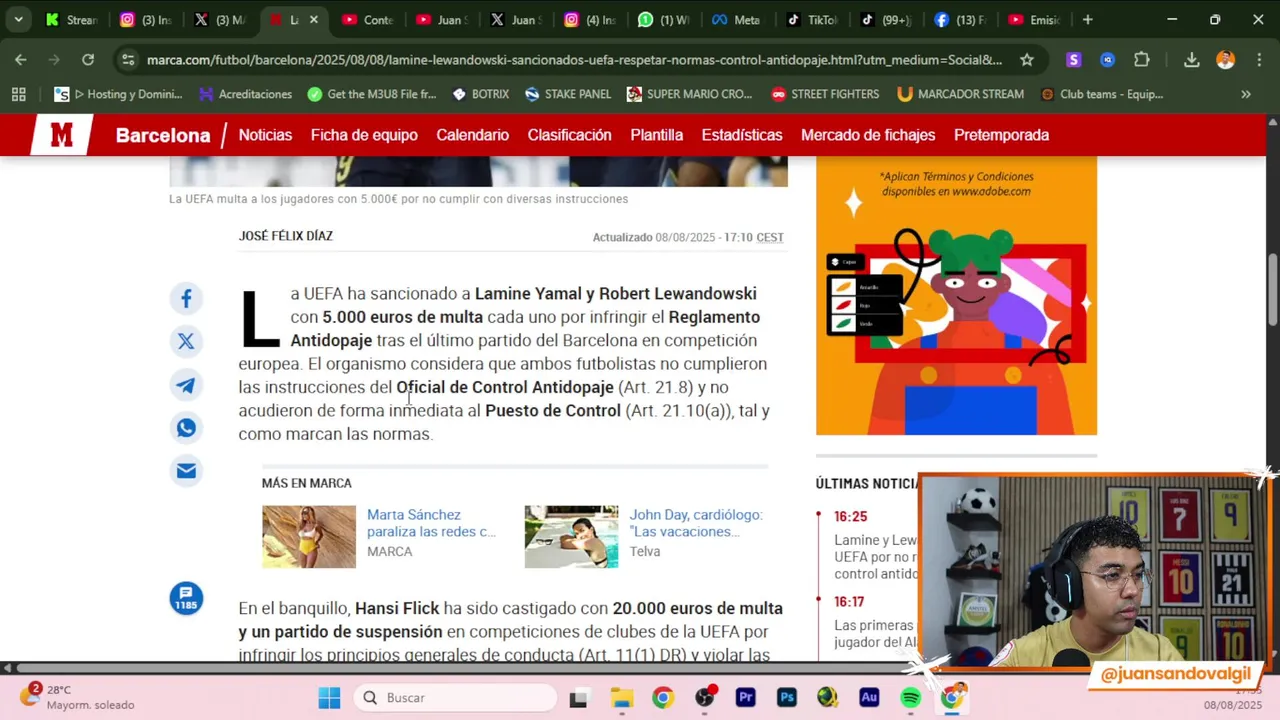Go to Calendario section
This screenshot has width=1280, height=720.
click(472, 135)
